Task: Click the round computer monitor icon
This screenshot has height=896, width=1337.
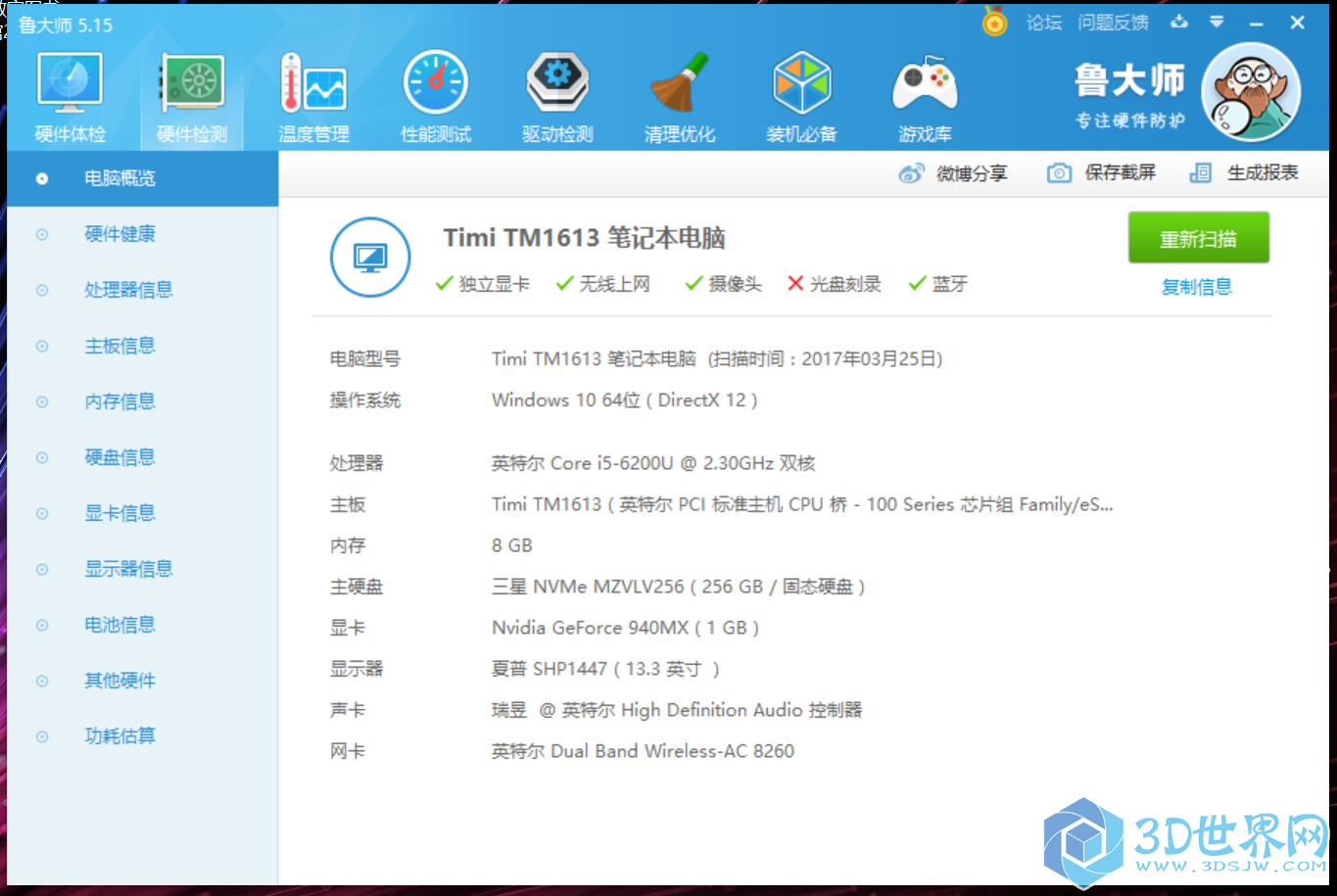Action: tap(370, 258)
